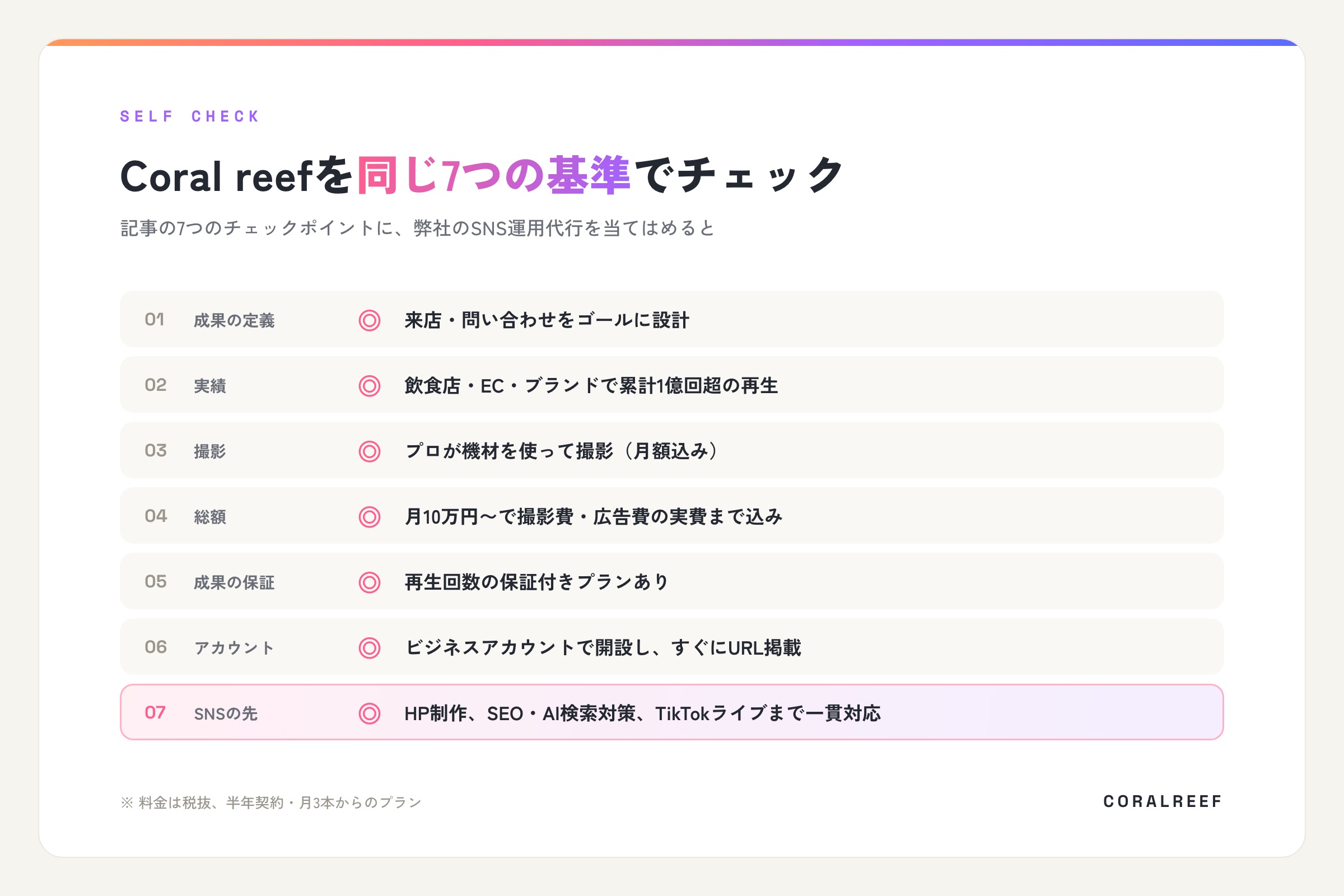Image resolution: width=1344 pixels, height=896 pixels.
Task: Click the number 02
Action: pos(156,385)
